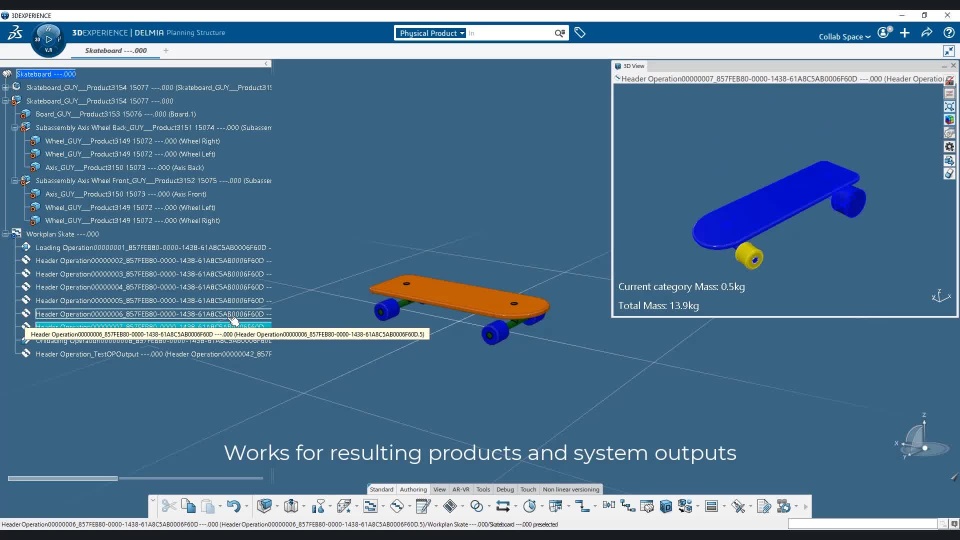Click the swap arrows icon in toolbar

coord(503,506)
